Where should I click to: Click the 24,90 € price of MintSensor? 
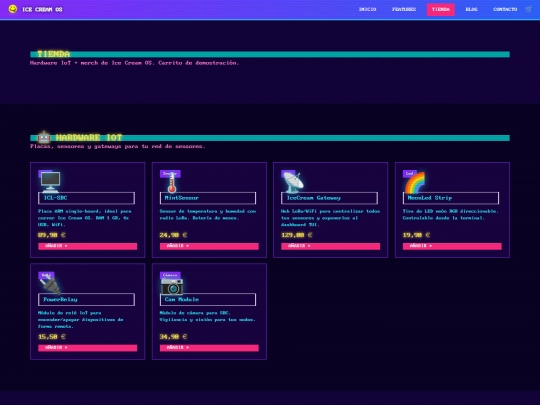click(173, 235)
